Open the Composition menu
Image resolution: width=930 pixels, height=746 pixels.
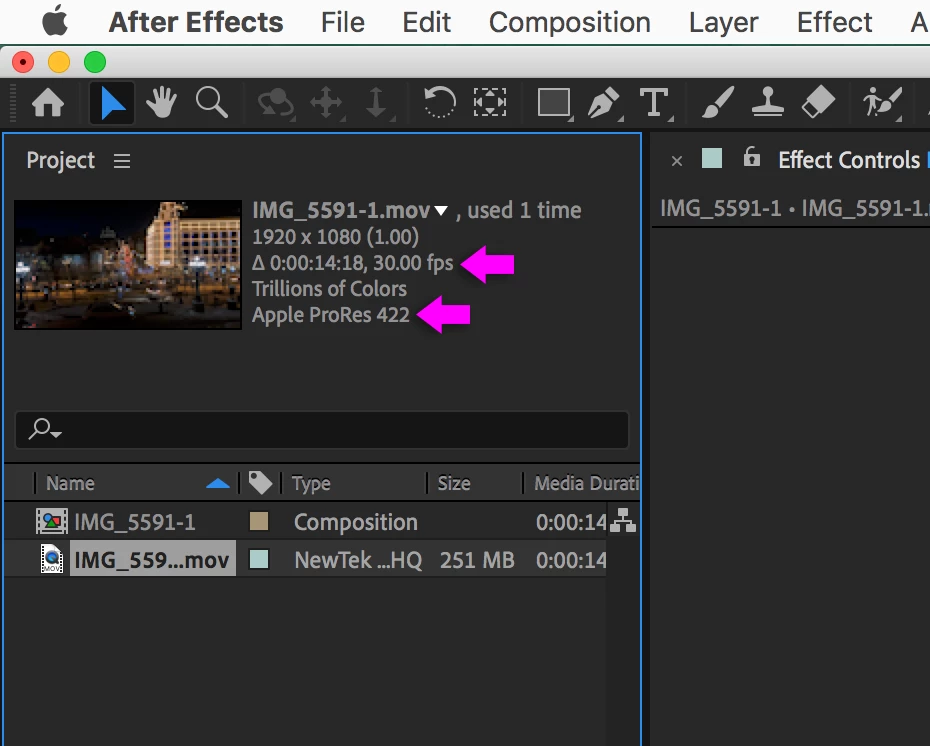(569, 23)
